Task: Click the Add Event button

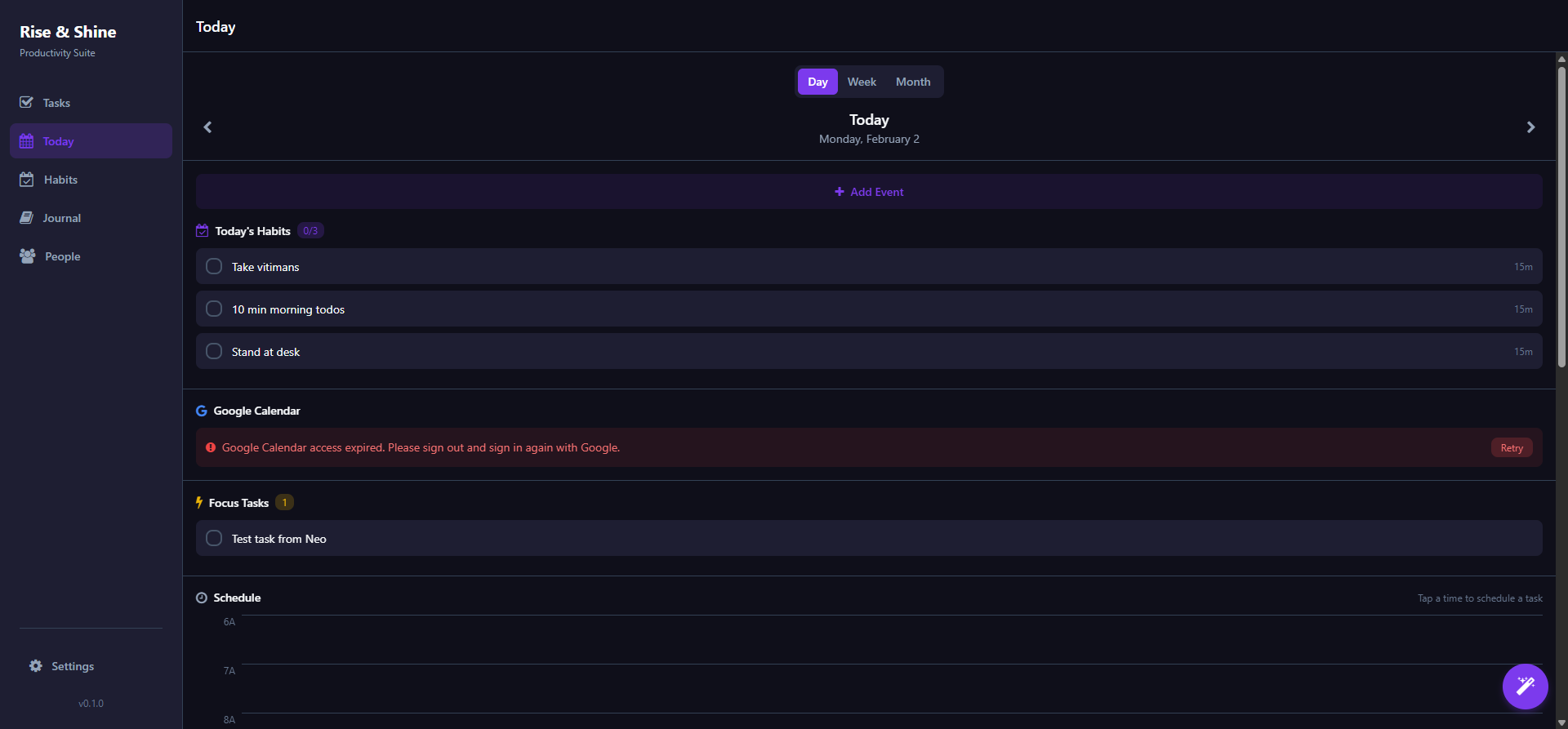Action: 869,192
